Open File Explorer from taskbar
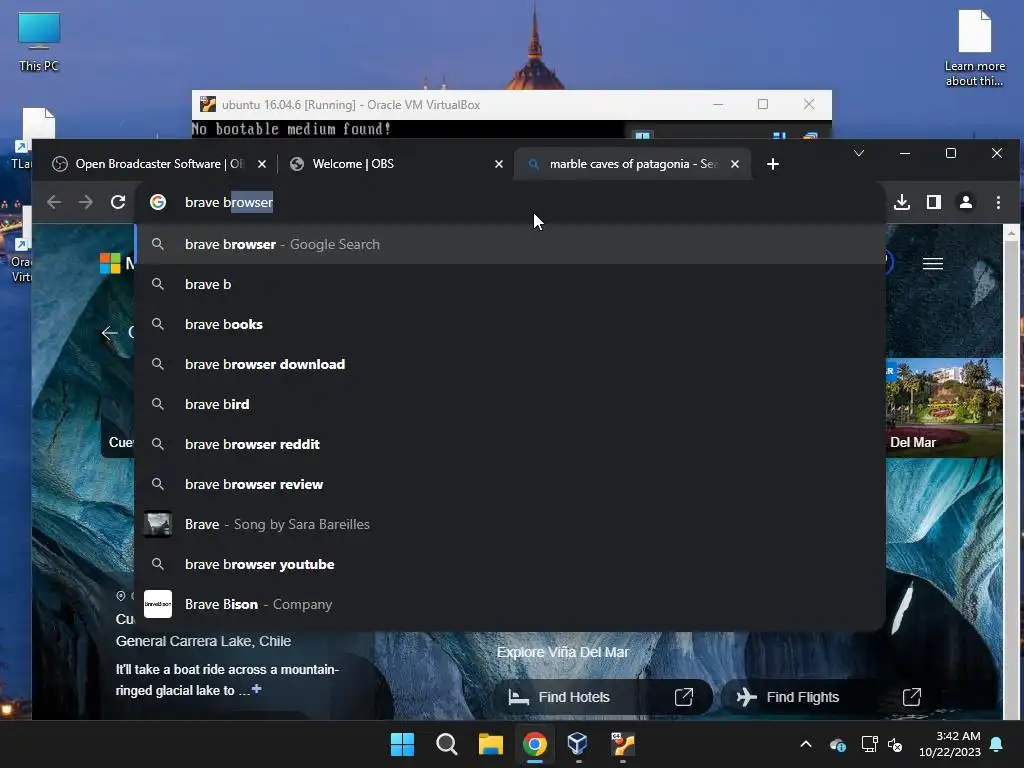 pyautogui.click(x=490, y=744)
